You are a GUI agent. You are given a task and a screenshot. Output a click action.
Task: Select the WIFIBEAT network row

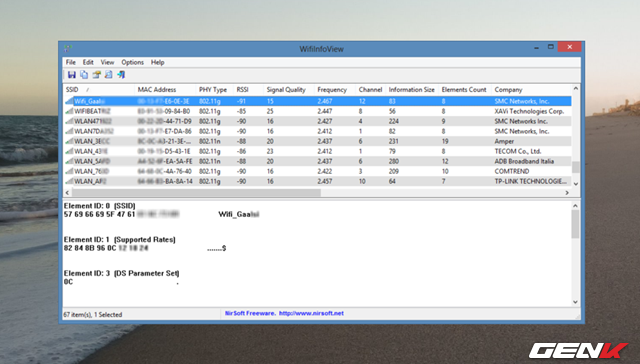318,111
